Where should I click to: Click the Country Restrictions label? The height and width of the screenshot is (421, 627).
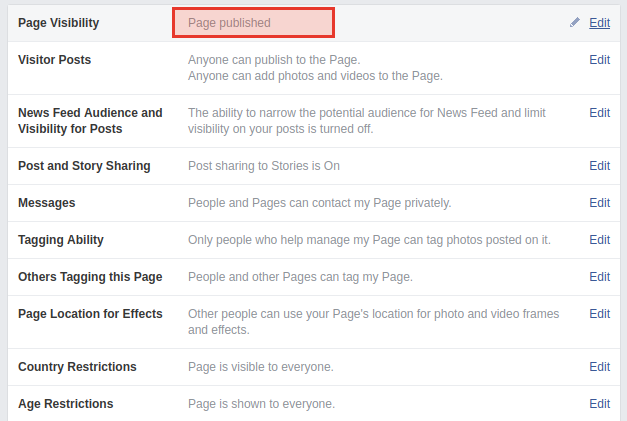pos(77,367)
